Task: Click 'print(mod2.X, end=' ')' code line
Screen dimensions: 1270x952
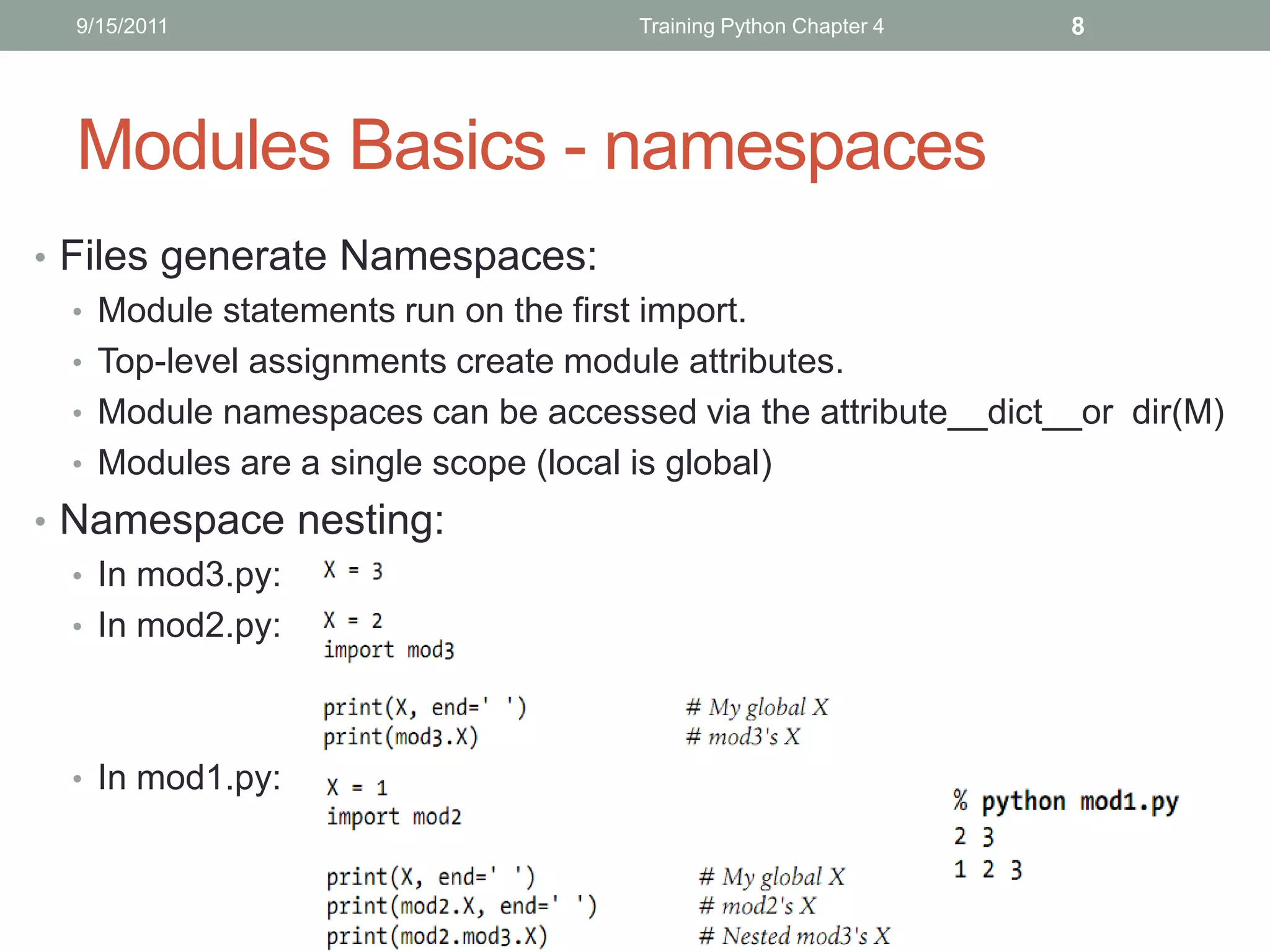Action: coord(461,906)
